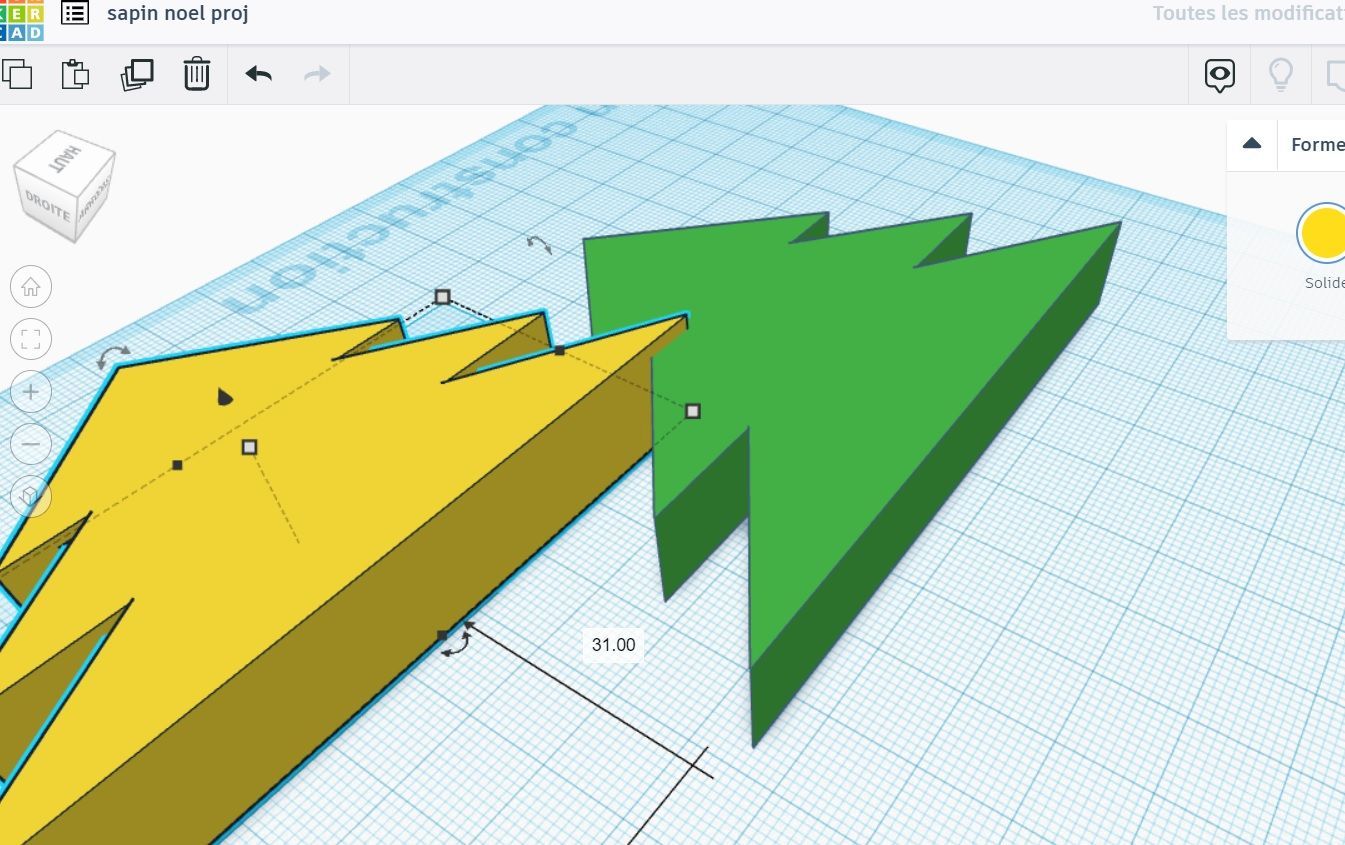
Task: Undo the last action
Action: (x=259, y=74)
